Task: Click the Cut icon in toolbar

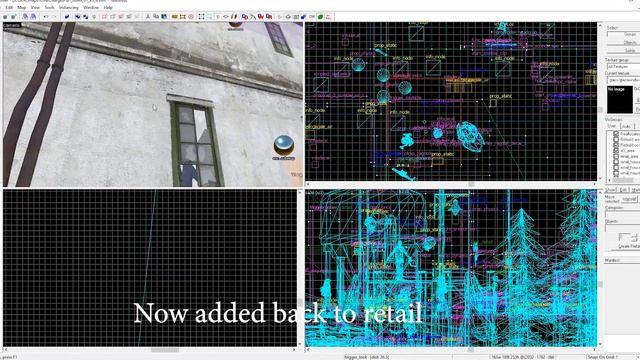Action: click(148, 17)
